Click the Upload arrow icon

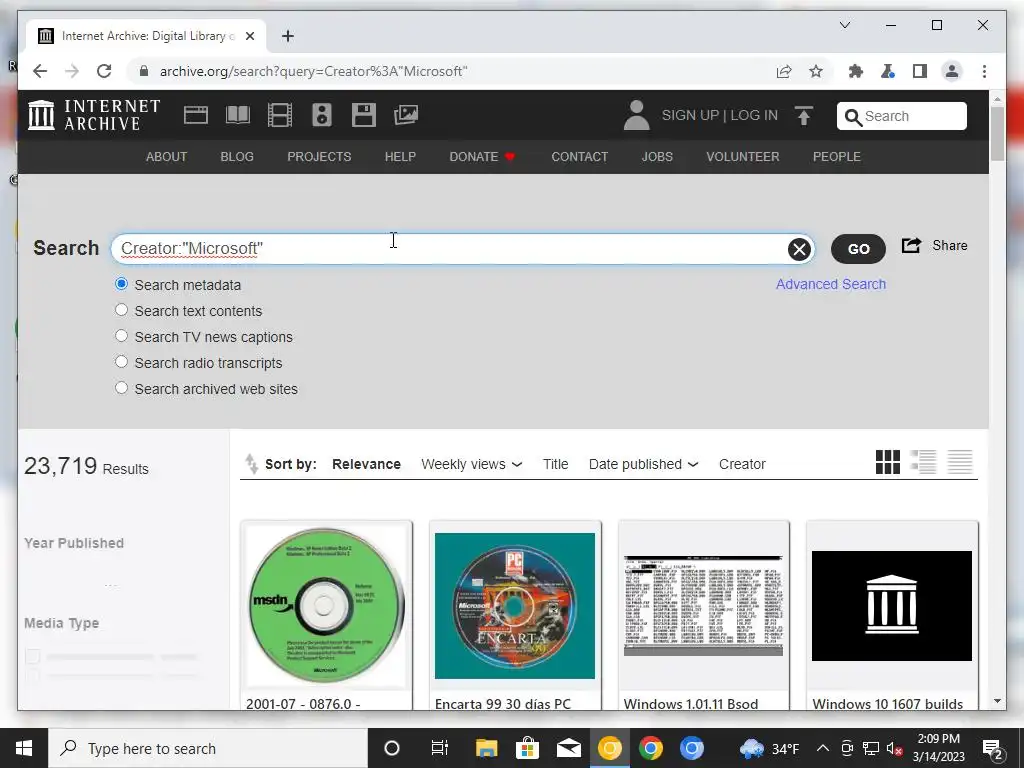804,116
